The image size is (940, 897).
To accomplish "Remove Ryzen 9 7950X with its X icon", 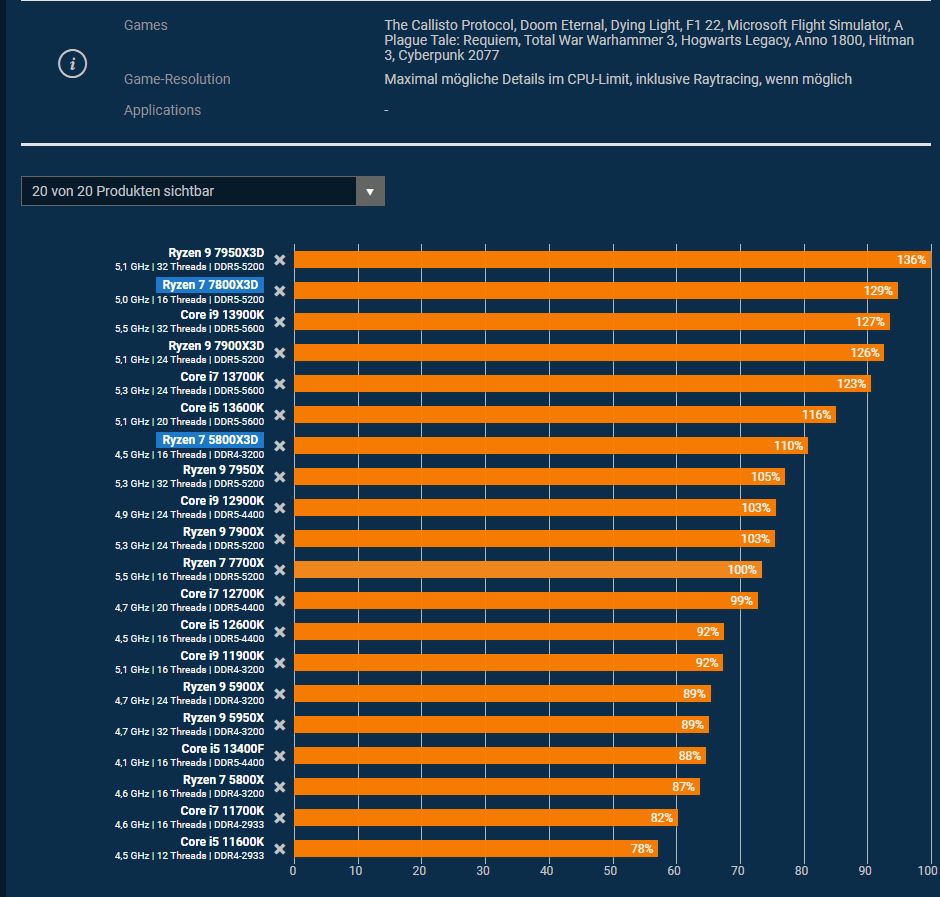I will pyautogui.click(x=279, y=477).
